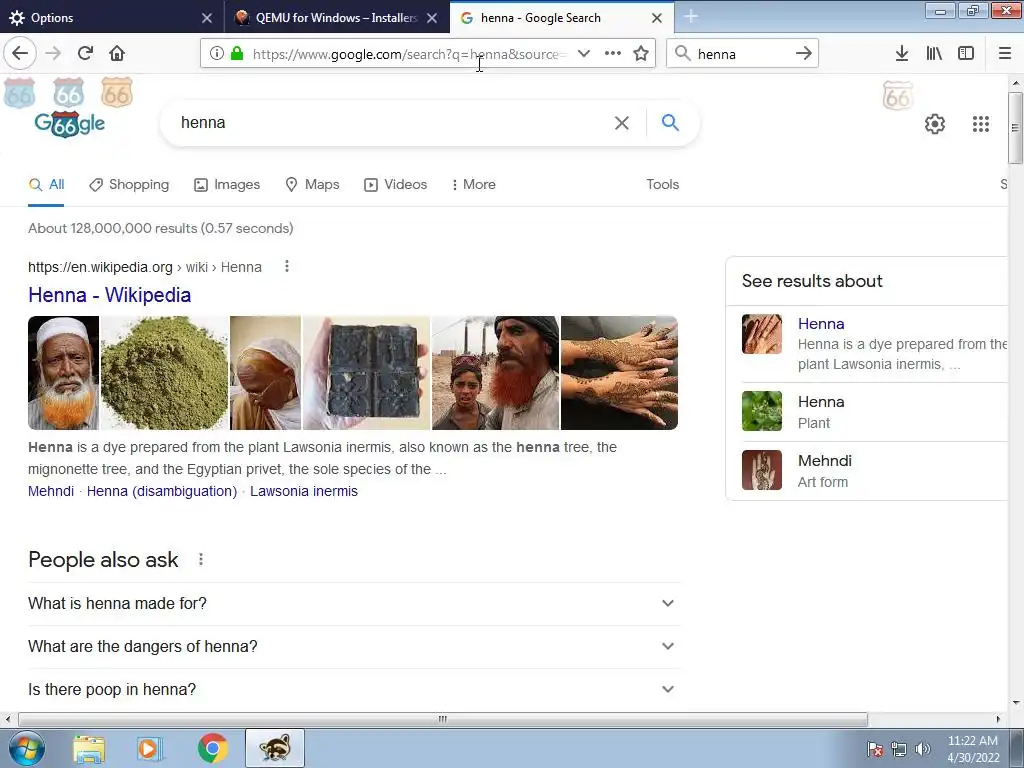View the secure connection padlock
The height and width of the screenshot is (768, 1024).
pos(237,54)
